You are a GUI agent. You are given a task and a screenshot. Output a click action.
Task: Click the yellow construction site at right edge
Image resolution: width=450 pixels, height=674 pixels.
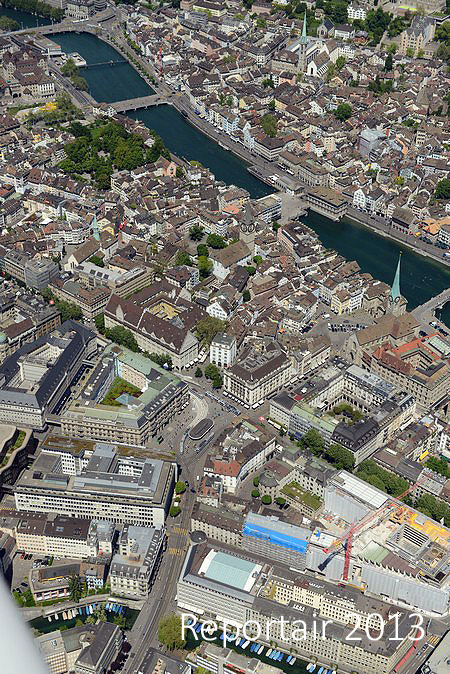click(422, 525)
